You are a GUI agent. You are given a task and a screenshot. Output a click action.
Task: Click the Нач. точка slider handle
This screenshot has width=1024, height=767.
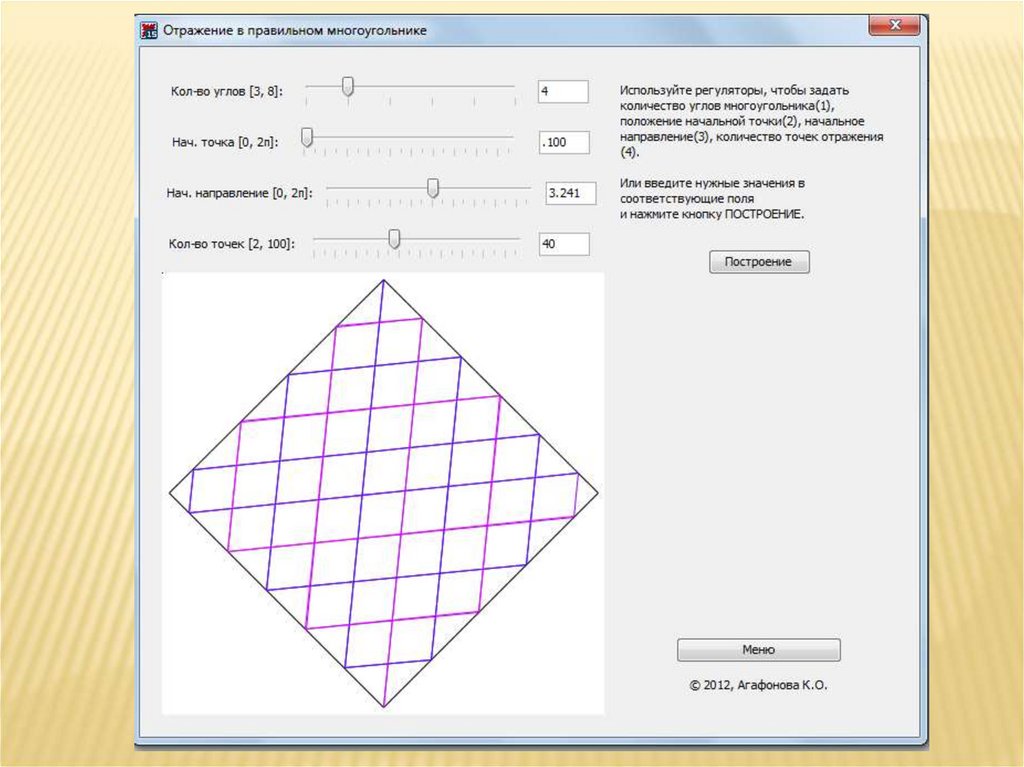point(307,139)
